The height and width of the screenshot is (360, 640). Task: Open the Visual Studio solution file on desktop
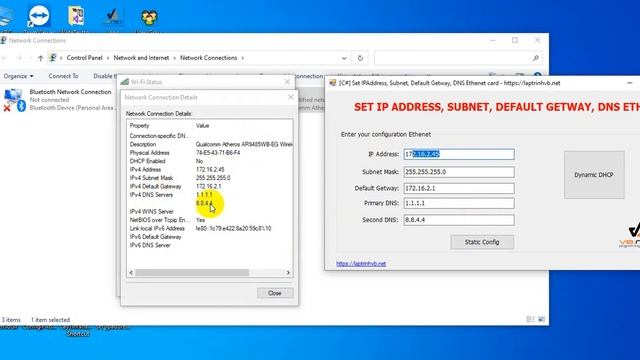pyautogui.click(x=76, y=16)
